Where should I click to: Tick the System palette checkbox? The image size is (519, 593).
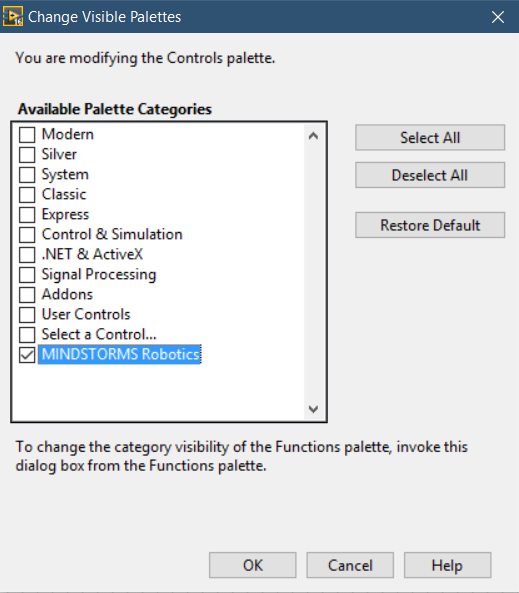(27, 175)
